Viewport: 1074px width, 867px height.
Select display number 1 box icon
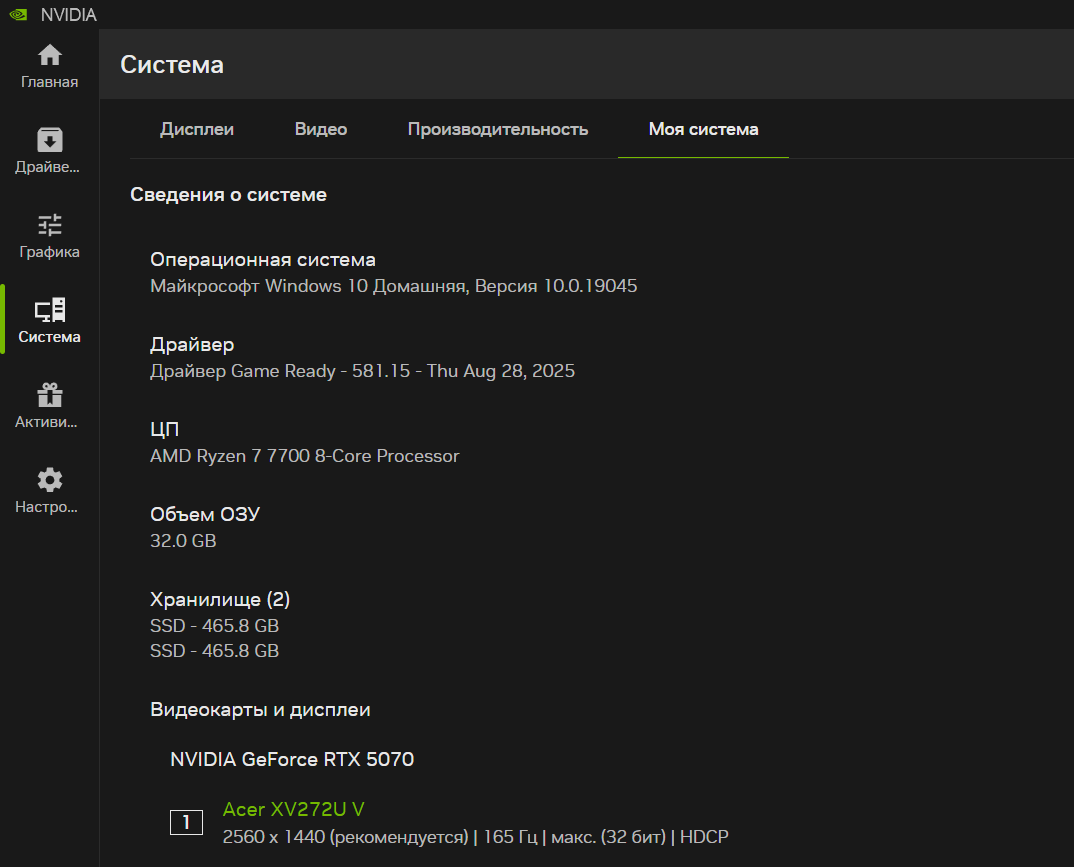tap(186, 822)
